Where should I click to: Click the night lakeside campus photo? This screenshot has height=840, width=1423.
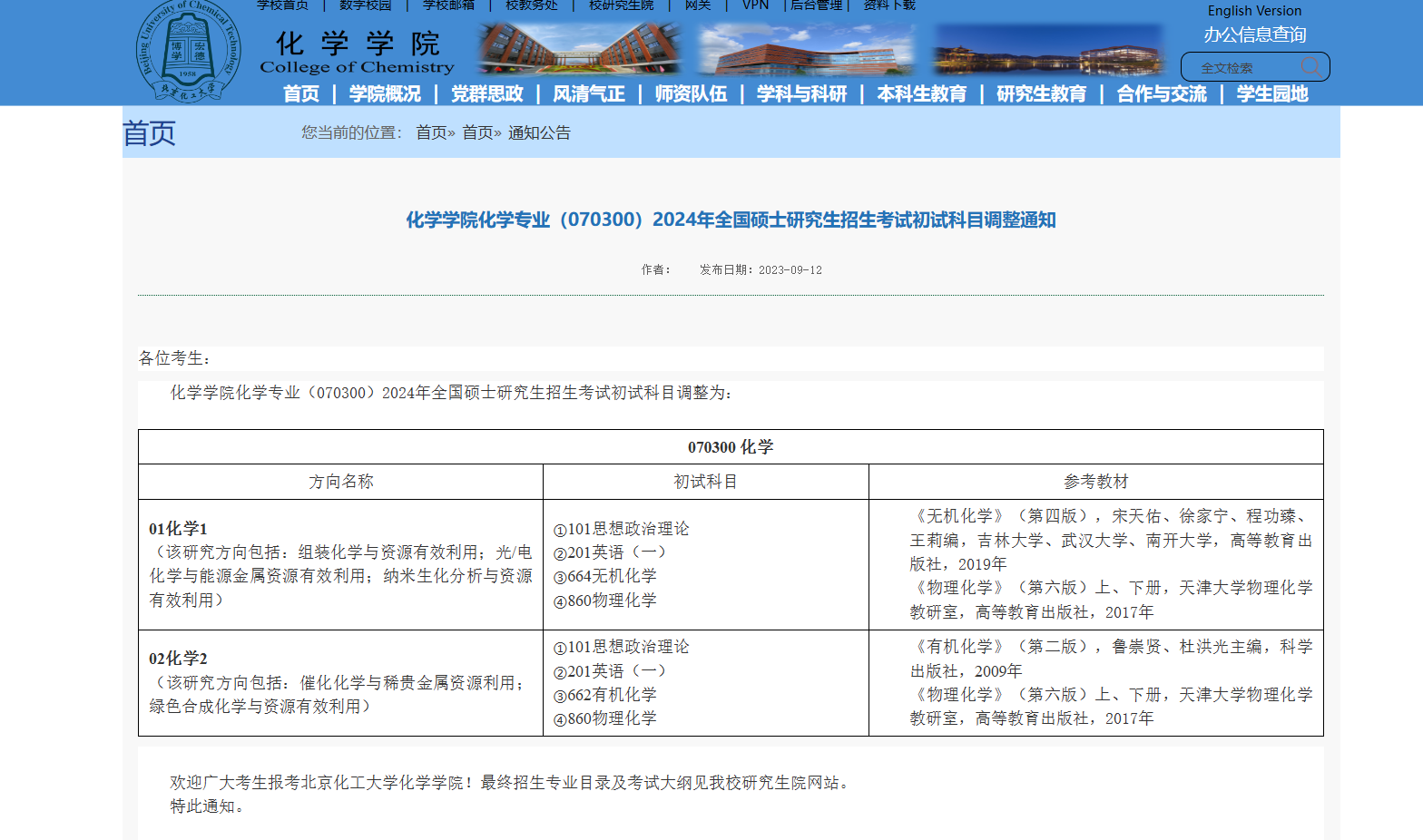tap(1048, 48)
